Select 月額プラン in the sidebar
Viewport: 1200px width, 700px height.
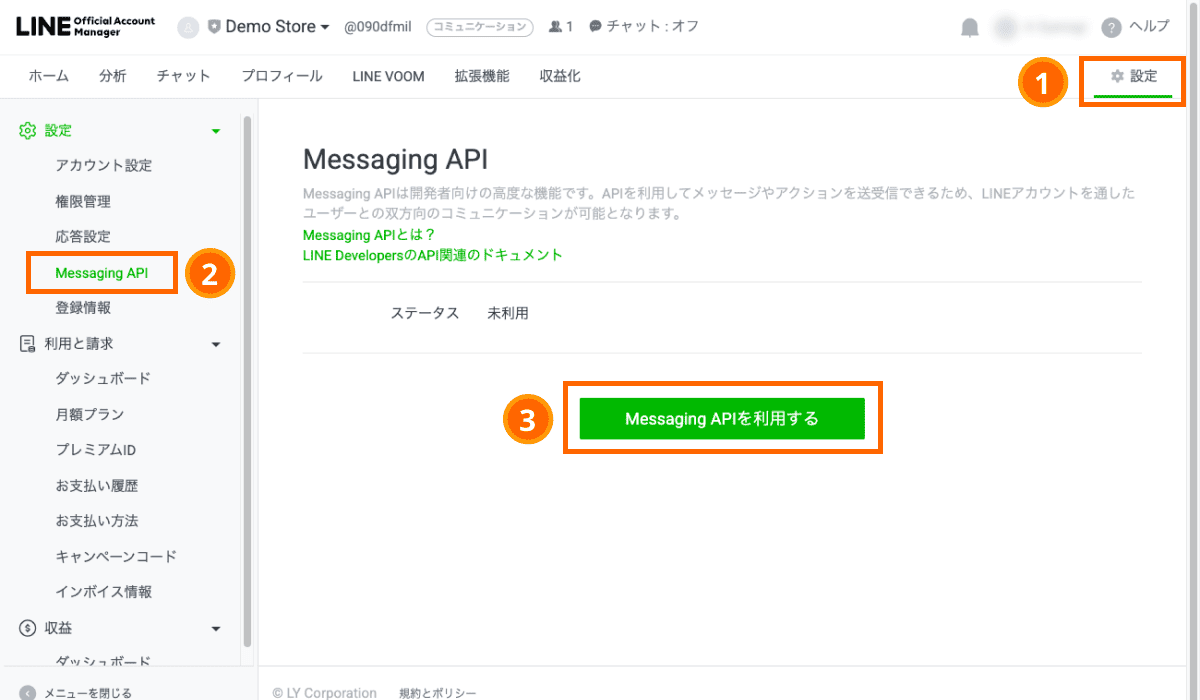coord(90,414)
